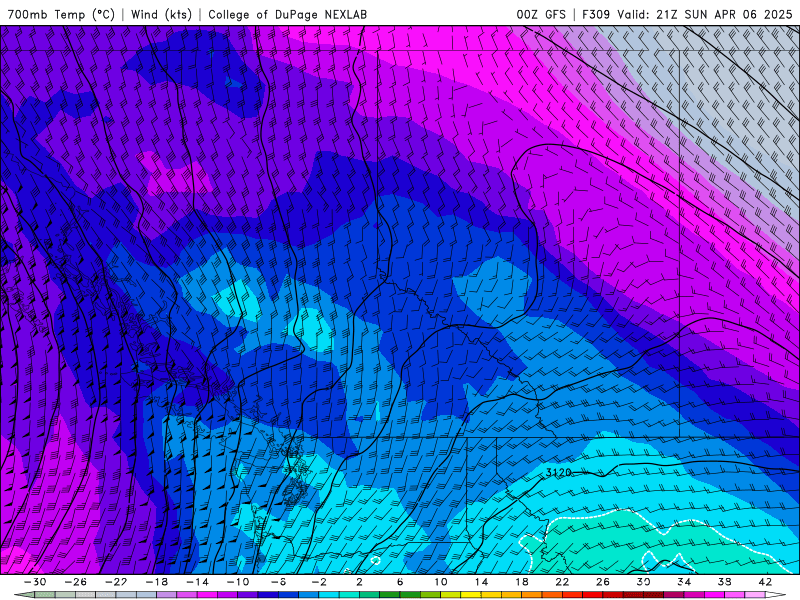The height and width of the screenshot is (600, 800).
Task: Click the '-30' color scale label
Action: pyautogui.click(x=35, y=582)
